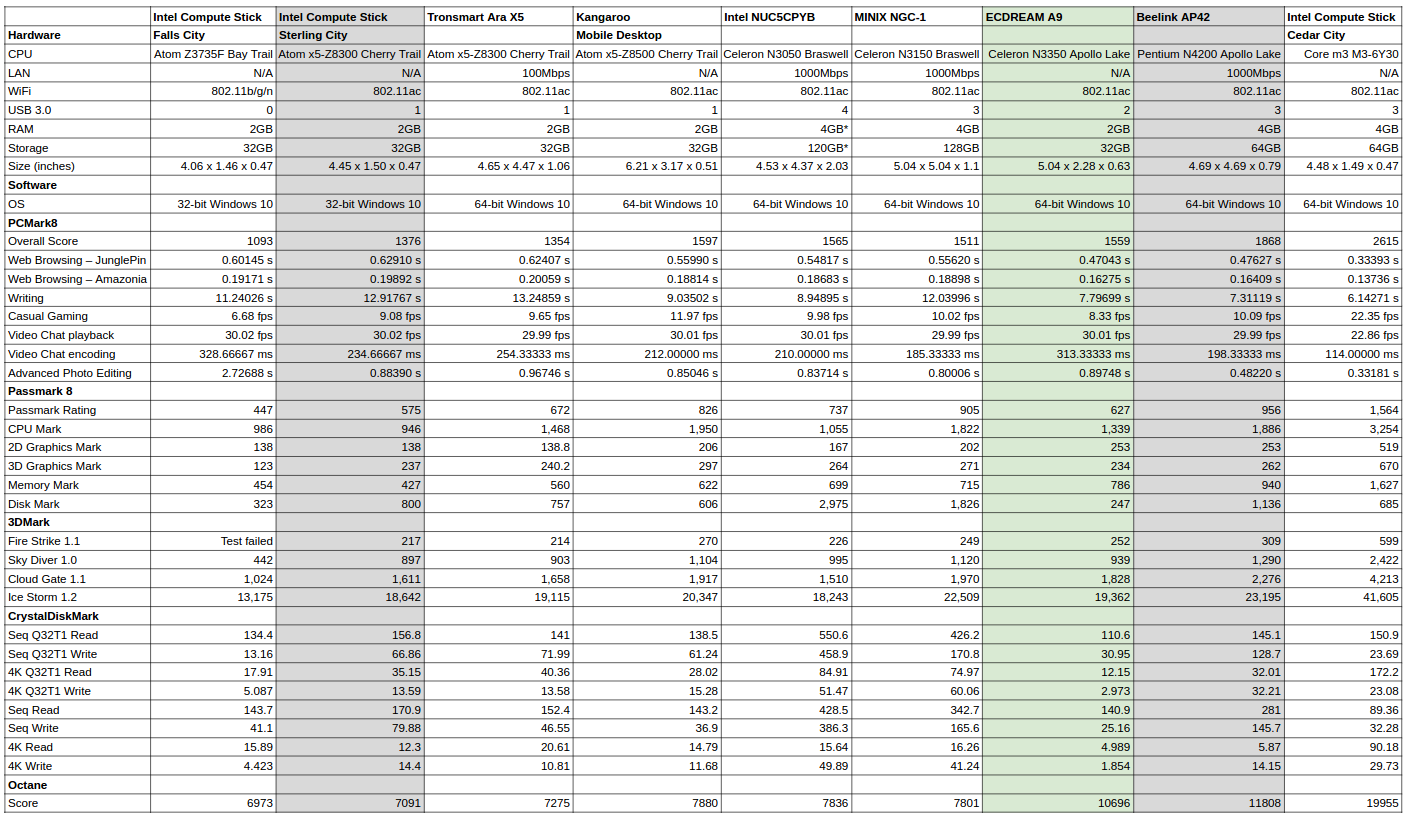Click the '802.11b/g/n' WiFi cell
Screen dimensions: 1406x819
[x=213, y=91]
